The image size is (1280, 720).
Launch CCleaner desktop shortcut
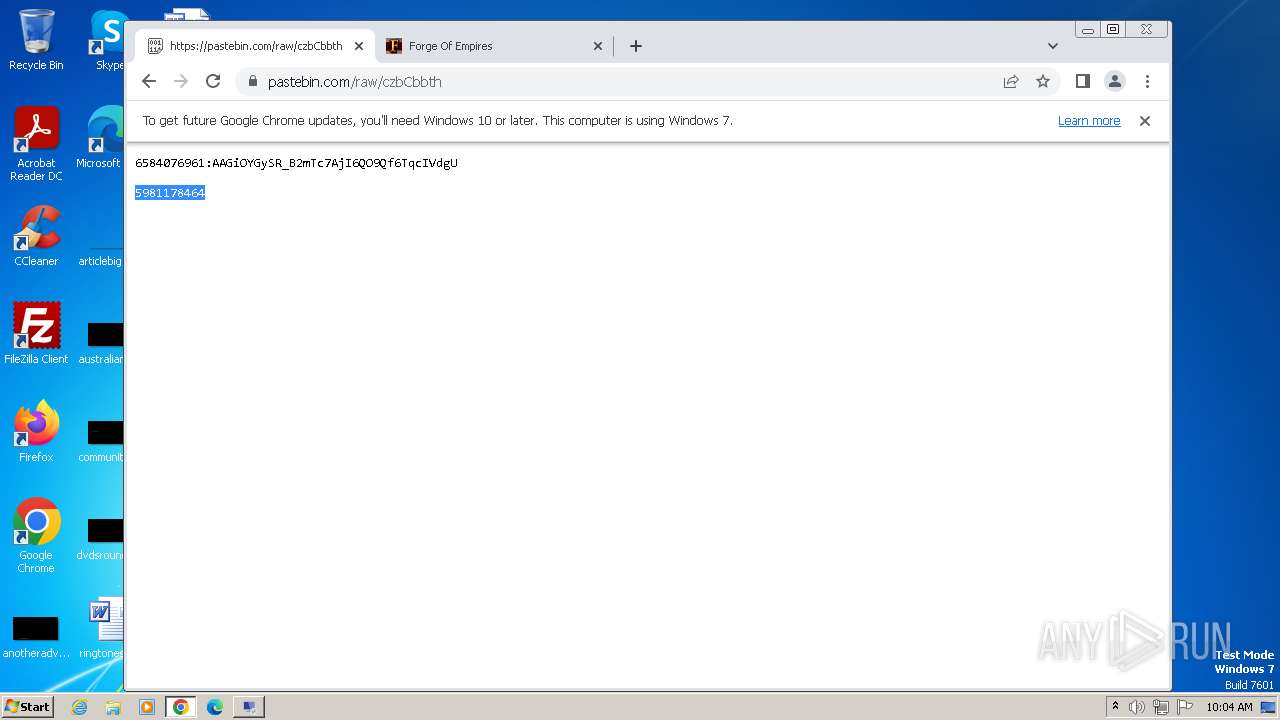pyautogui.click(x=36, y=237)
